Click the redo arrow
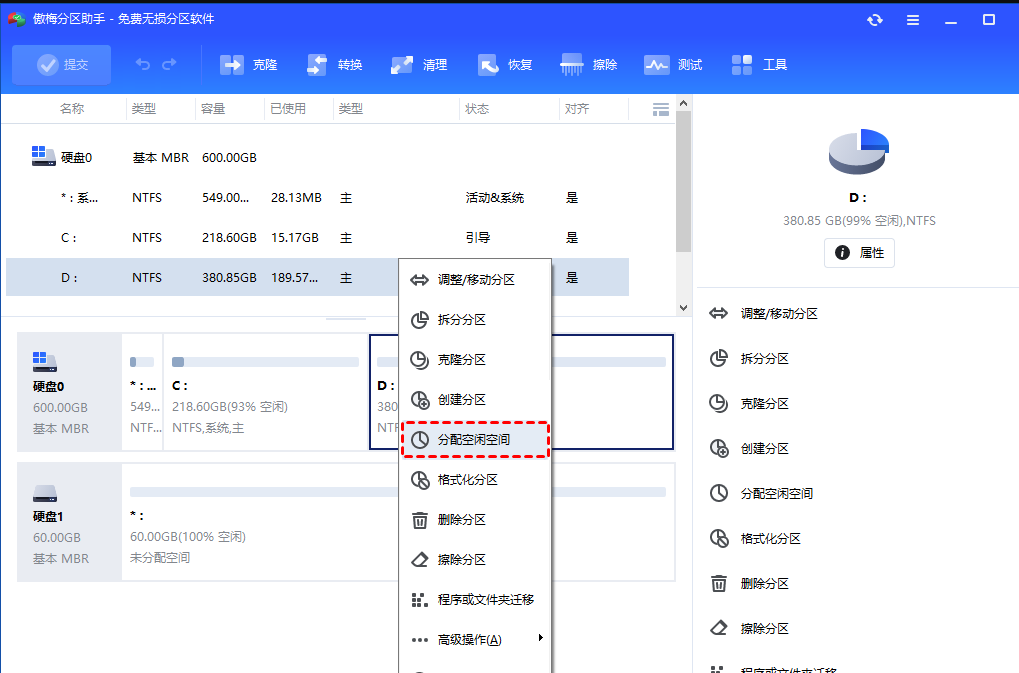This screenshot has height=673, width=1019. [170, 63]
